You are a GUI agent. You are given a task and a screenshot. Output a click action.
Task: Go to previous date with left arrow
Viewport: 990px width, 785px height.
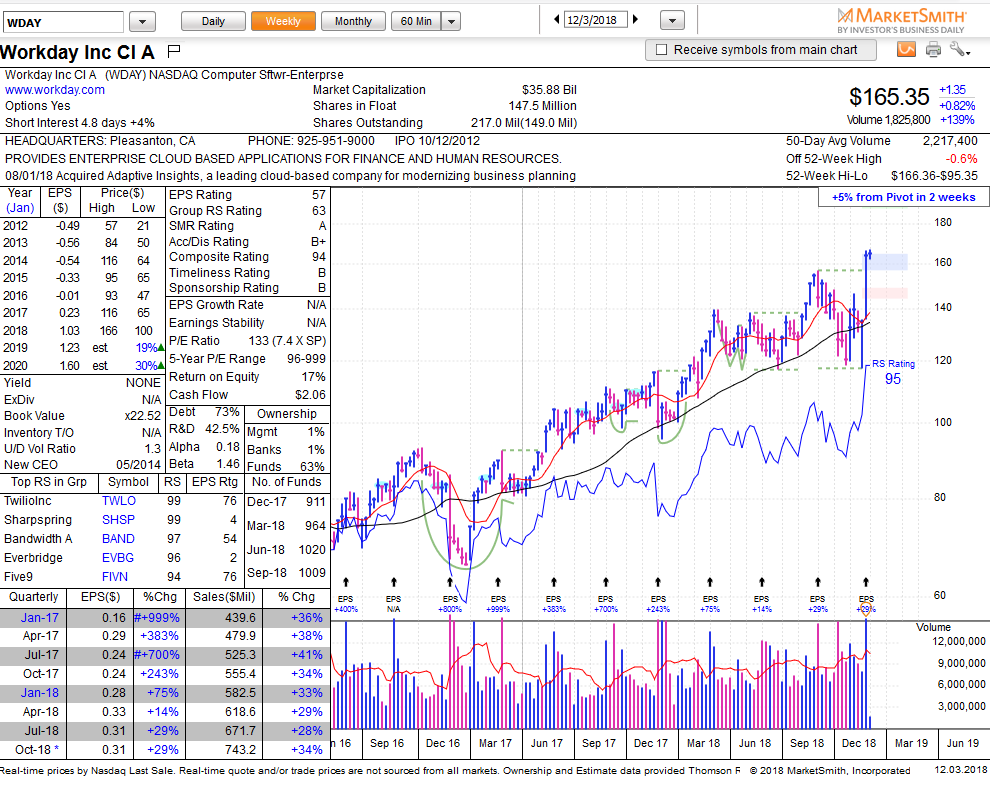click(556, 20)
